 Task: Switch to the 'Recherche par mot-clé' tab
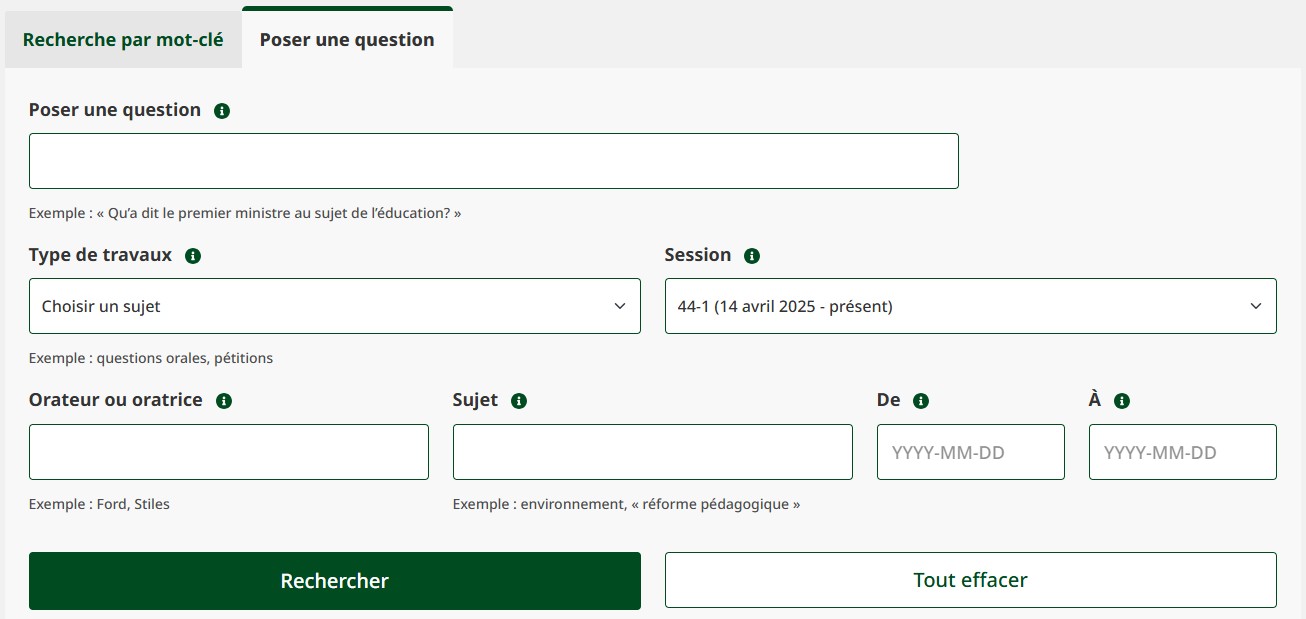(x=123, y=39)
